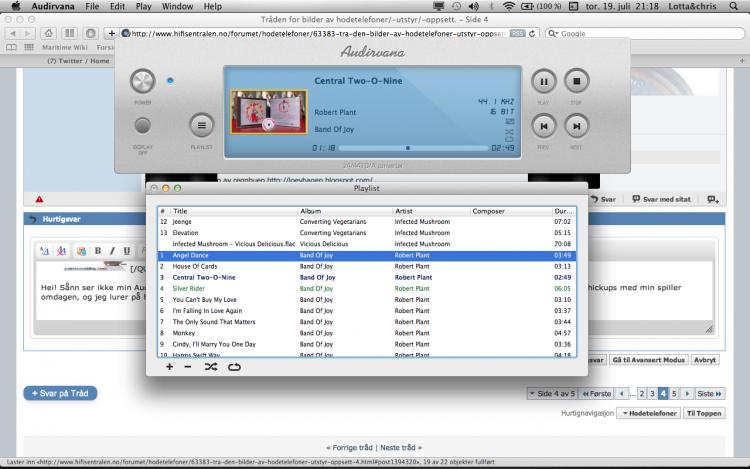The width and height of the screenshot is (750, 469).
Task: Sort playlist by Title column
Action: pyautogui.click(x=234, y=211)
